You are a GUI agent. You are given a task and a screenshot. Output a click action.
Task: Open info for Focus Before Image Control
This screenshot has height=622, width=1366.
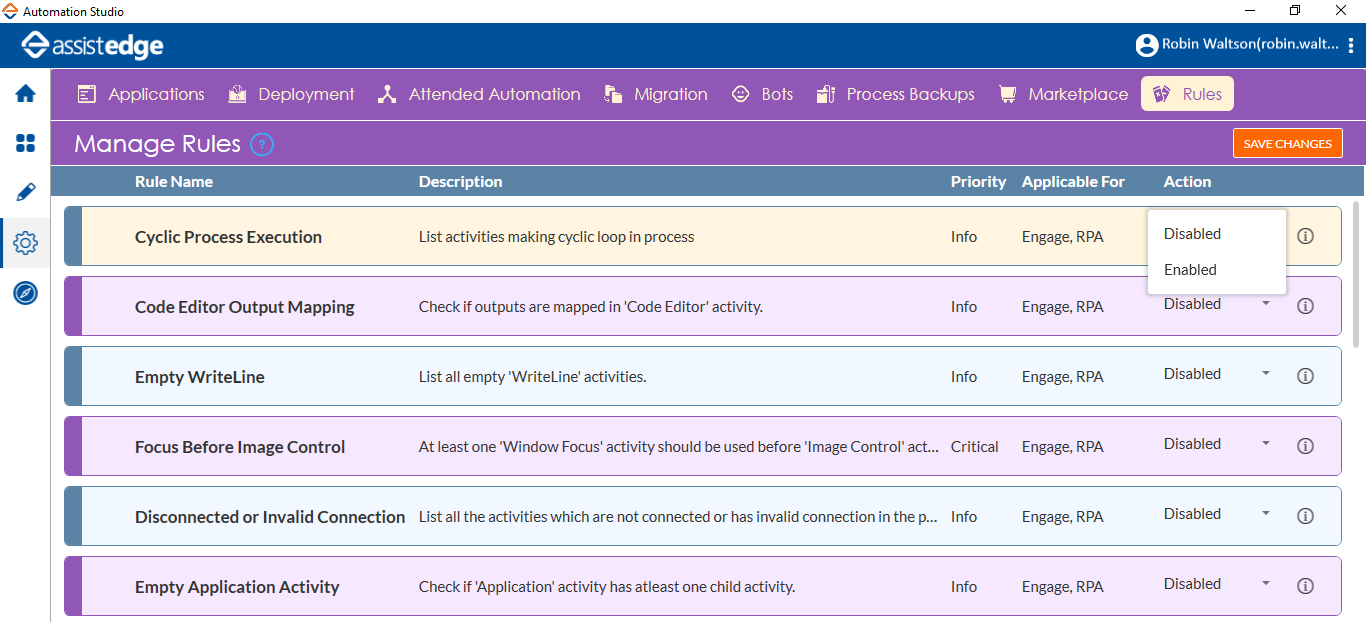[1305, 446]
